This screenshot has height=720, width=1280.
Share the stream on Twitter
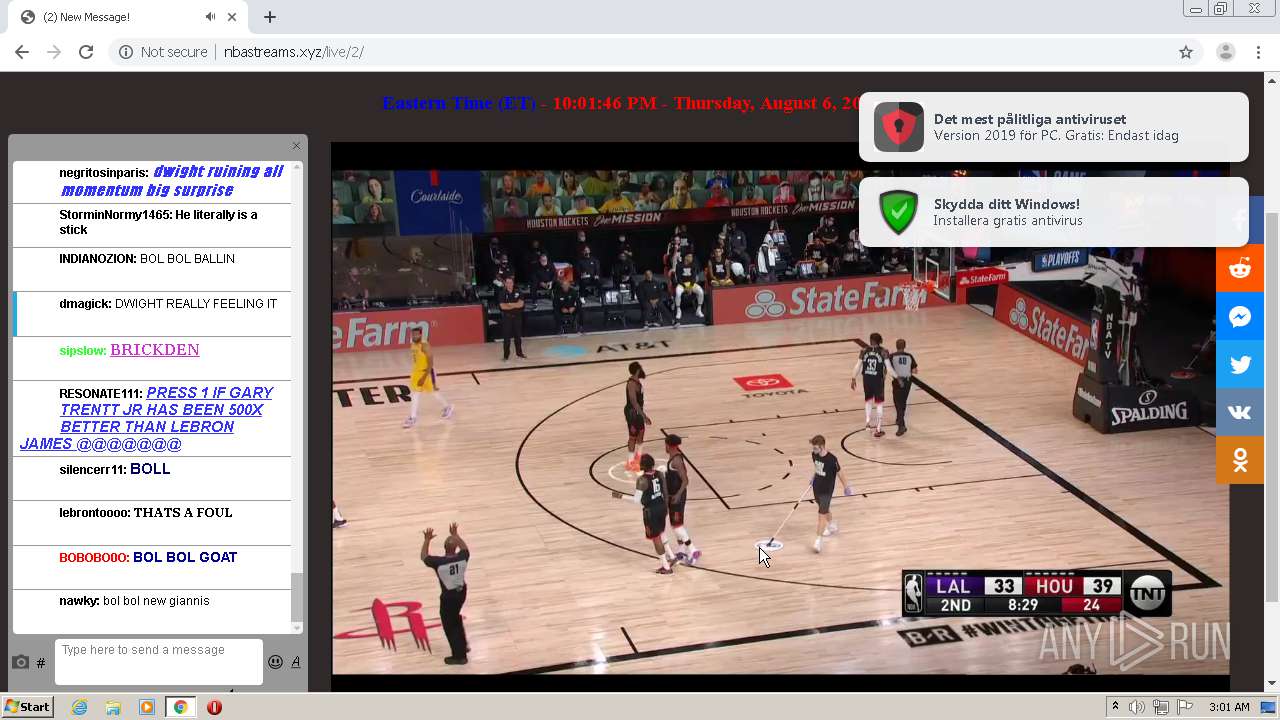pyautogui.click(x=1240, y=365)
